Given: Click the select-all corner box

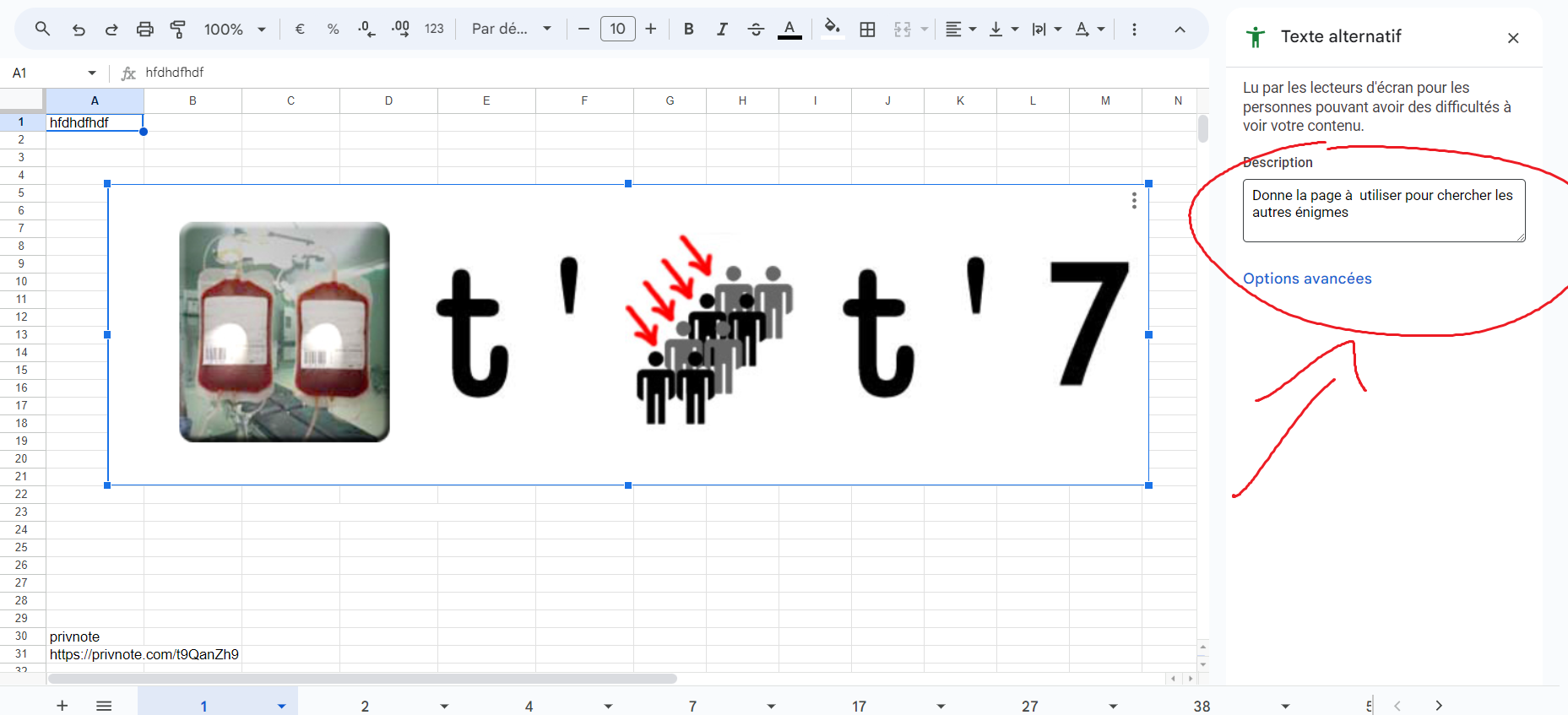Looking at the screenshot, I should (22, 100).
